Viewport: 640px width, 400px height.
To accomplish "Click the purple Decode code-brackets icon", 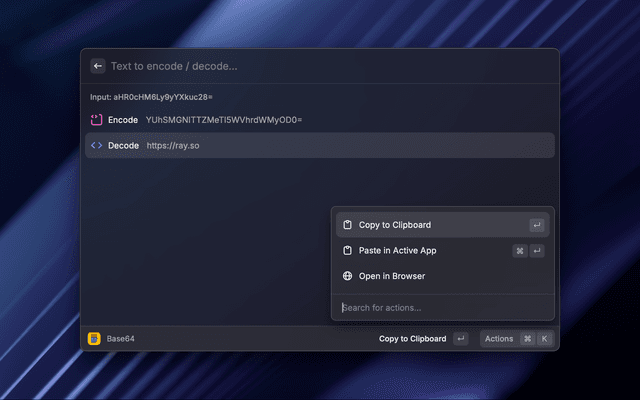I will [x=97, y=145].
